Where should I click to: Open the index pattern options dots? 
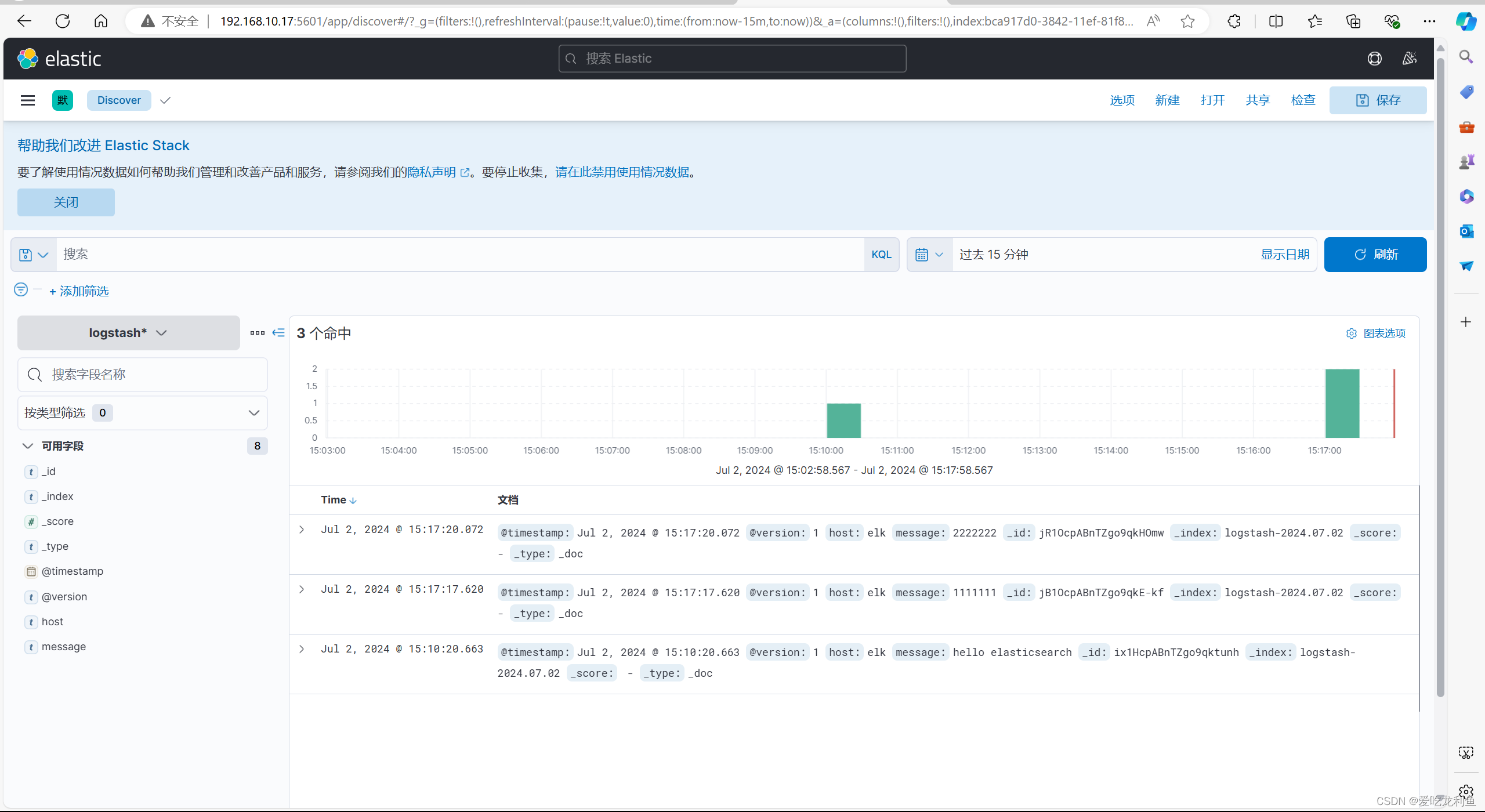coord(258,333)
